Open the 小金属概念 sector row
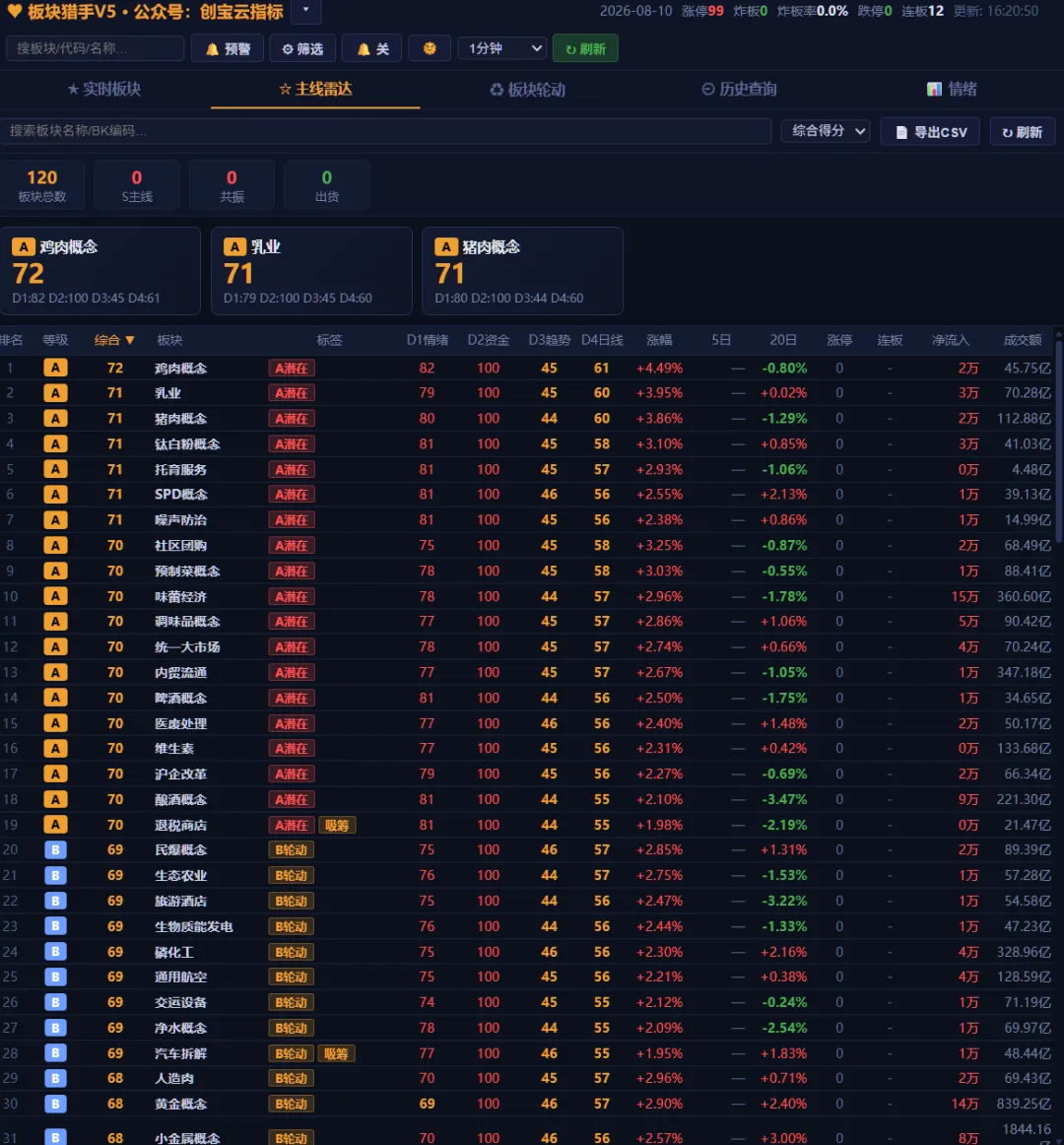 click(527, 1132)
